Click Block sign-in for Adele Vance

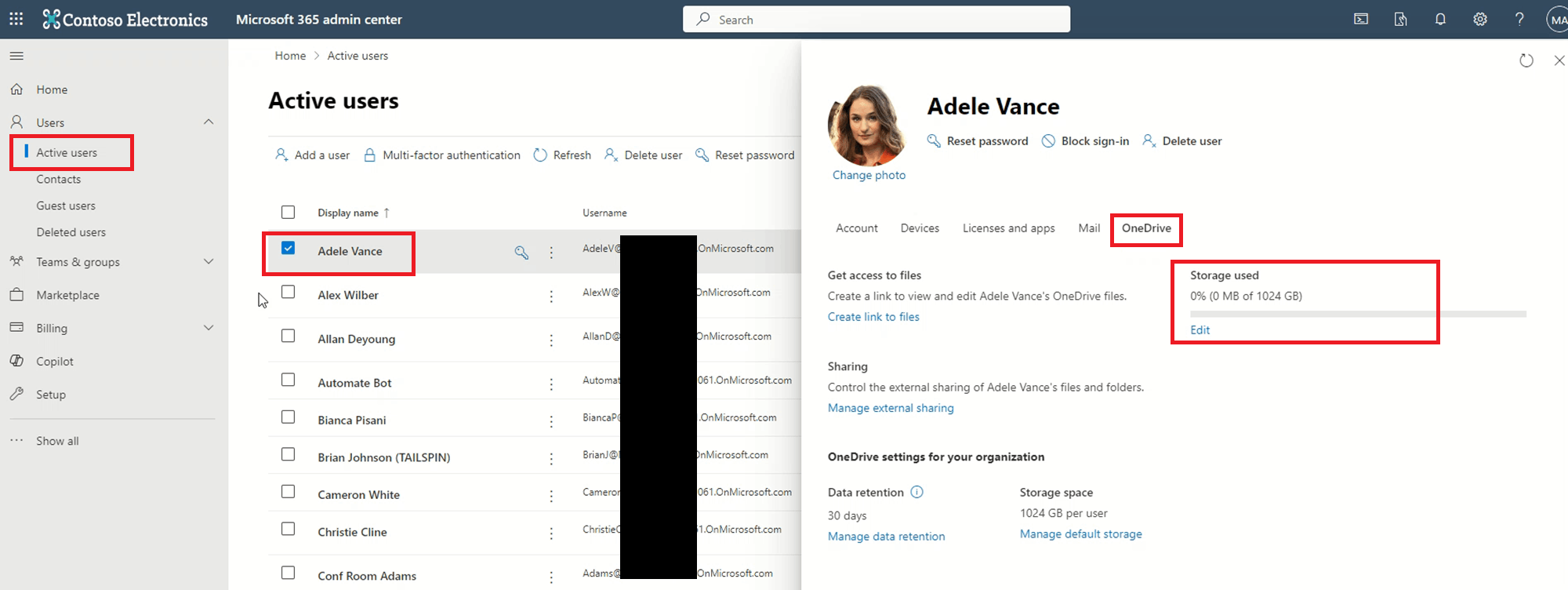[x=1085, y=141]
